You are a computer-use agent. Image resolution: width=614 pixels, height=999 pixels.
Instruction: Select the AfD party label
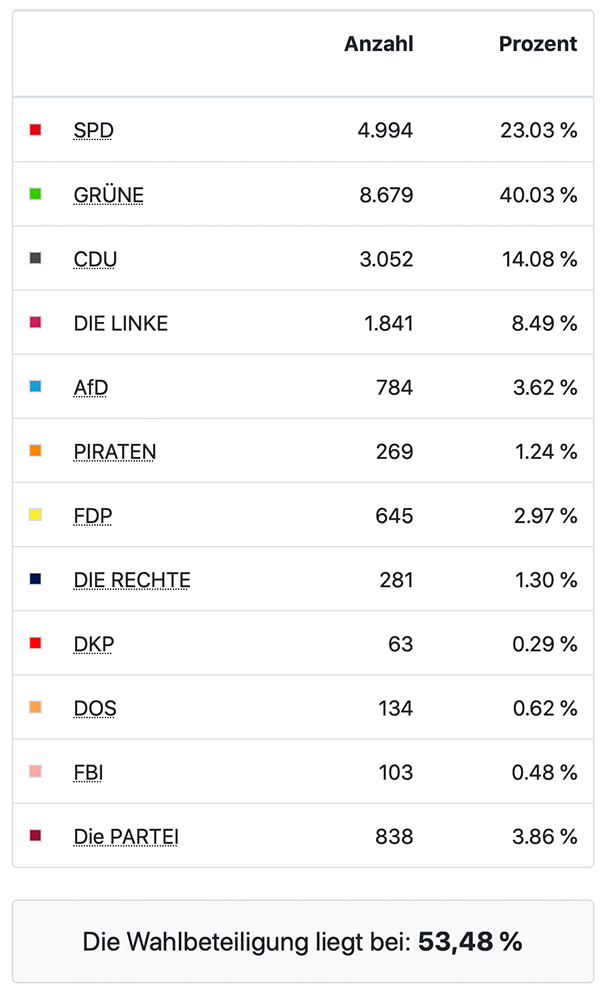point(90,387)
